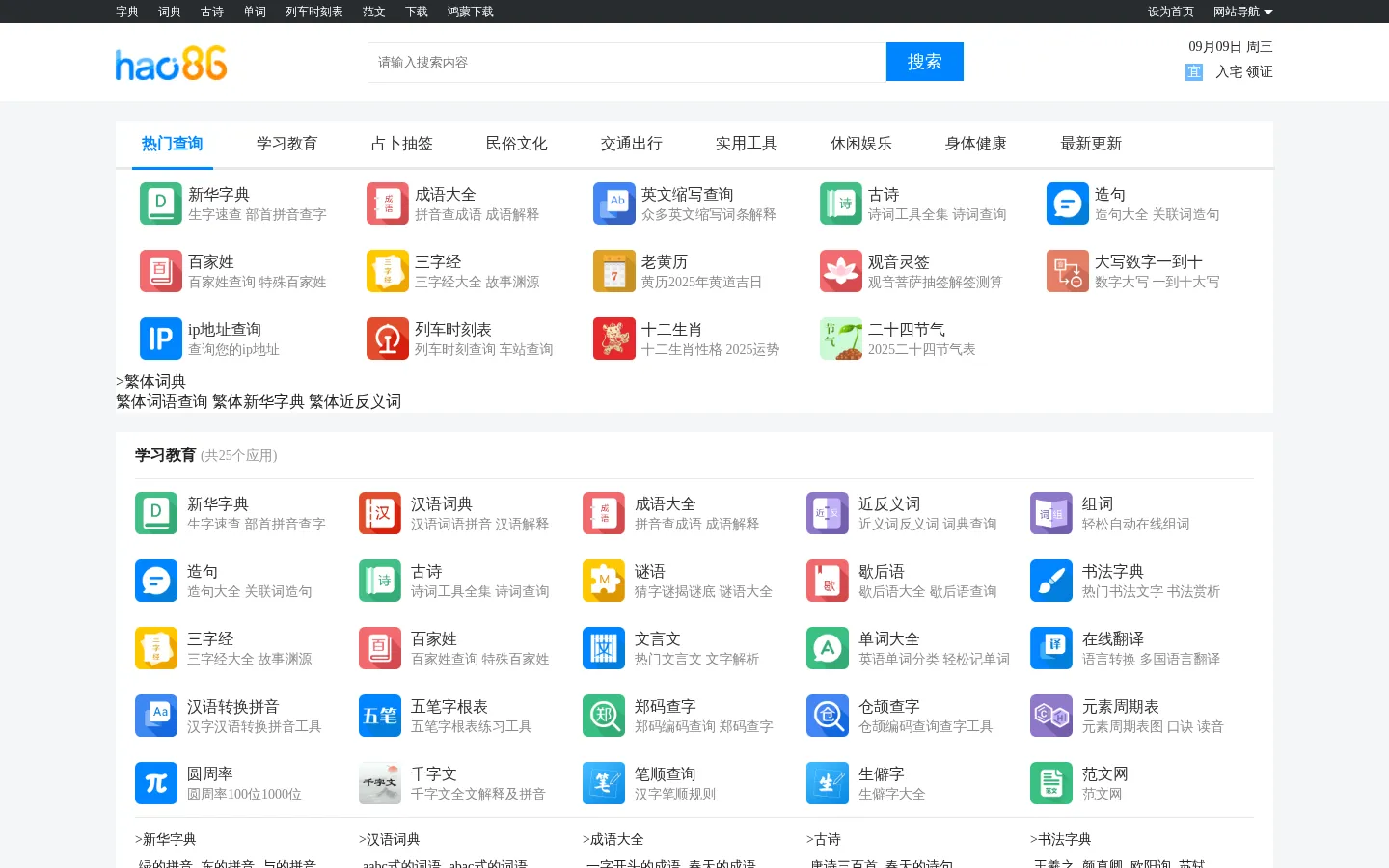Click the 谜语 puzzle piece icon
1389x868 pixels.
604,581
